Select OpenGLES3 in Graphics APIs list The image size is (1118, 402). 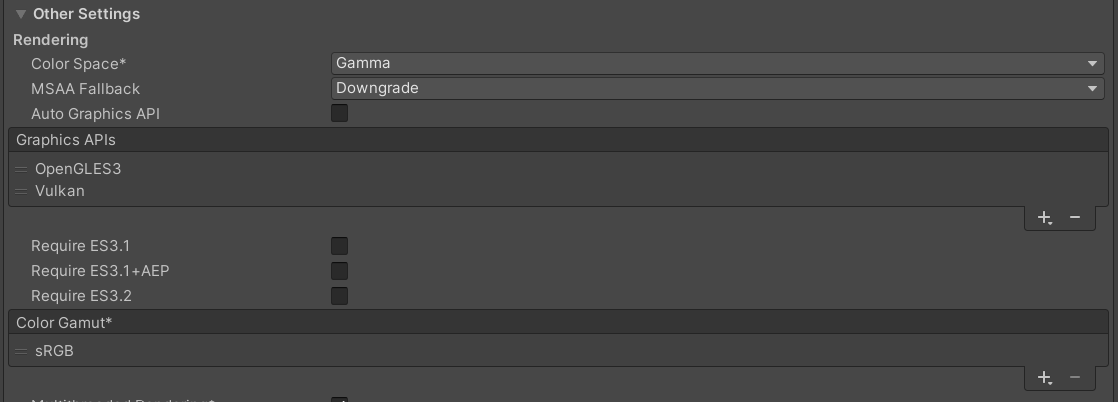[78, 169]
